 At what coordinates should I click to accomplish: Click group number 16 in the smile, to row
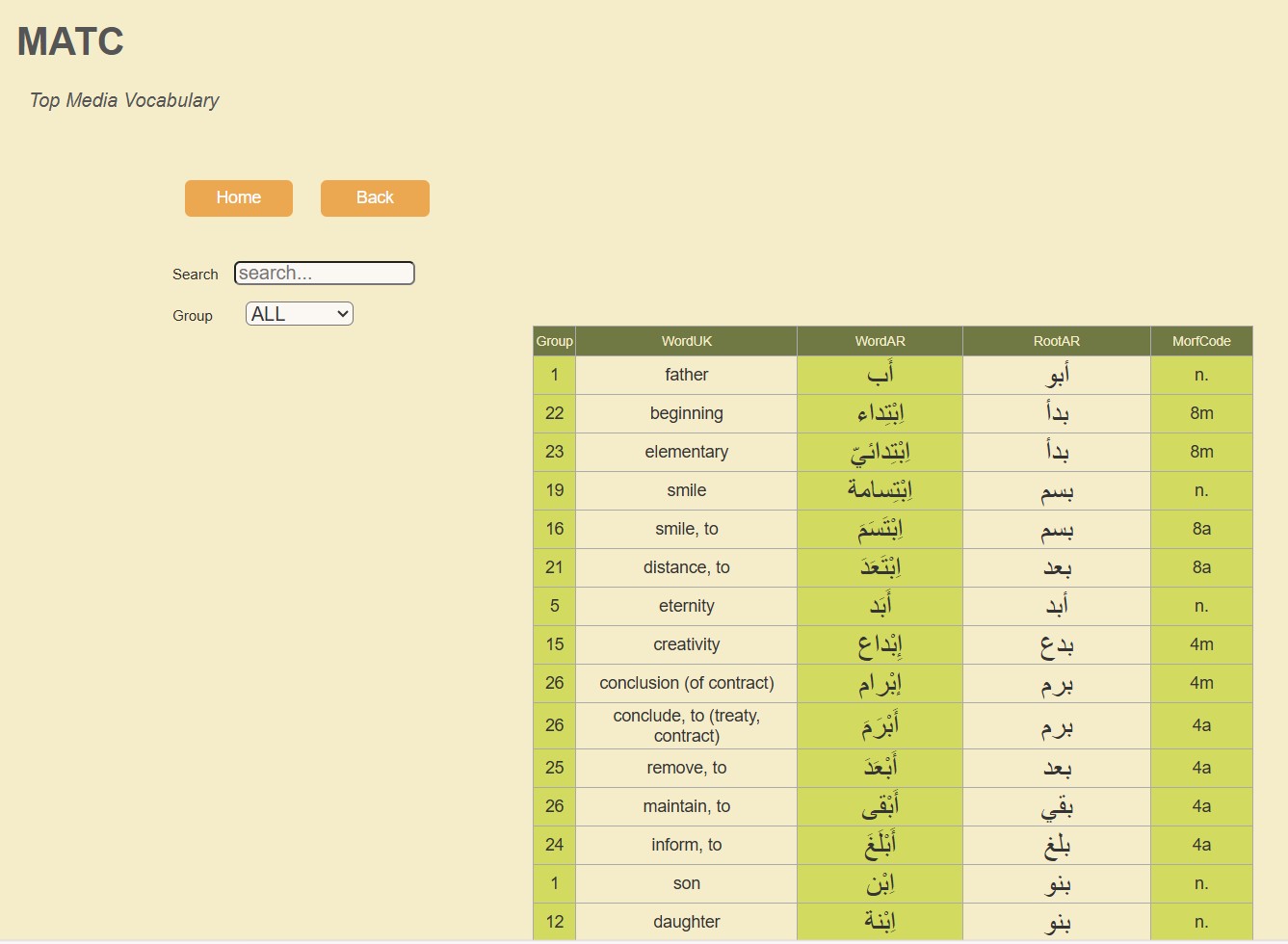(554, 529)
